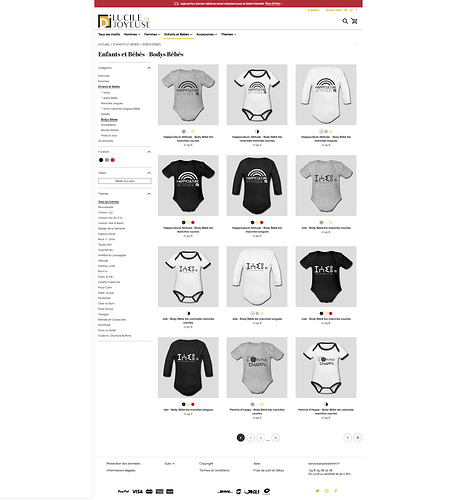The height and width of the screenshot is (500, 456).
Task: Collapse the Thèmes filter section
Action: pos(149,194)
